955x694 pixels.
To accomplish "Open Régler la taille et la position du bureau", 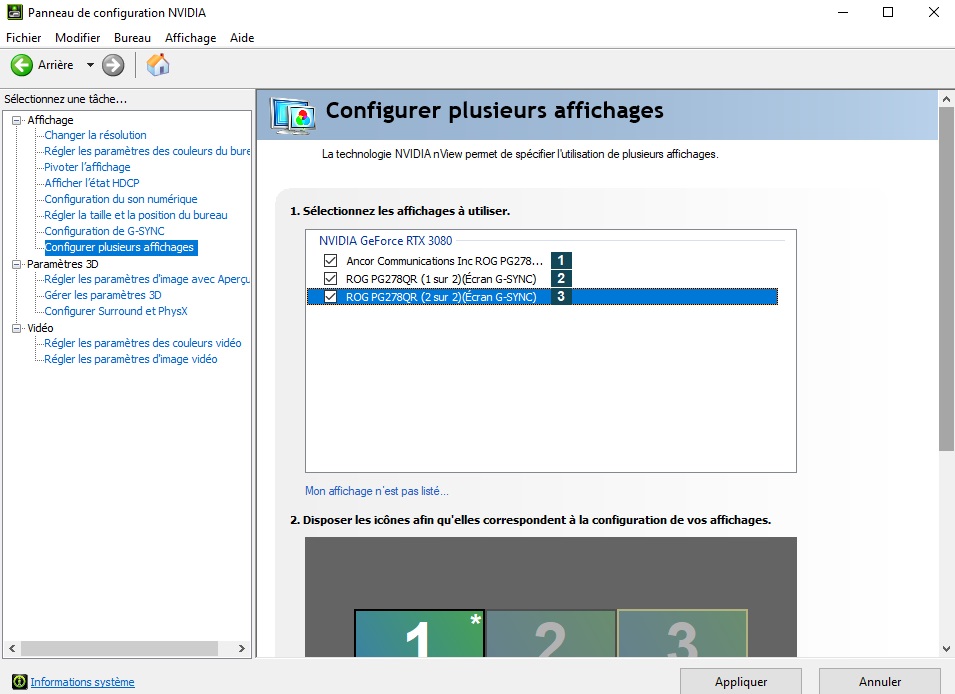I will click(x=135, y=215).
